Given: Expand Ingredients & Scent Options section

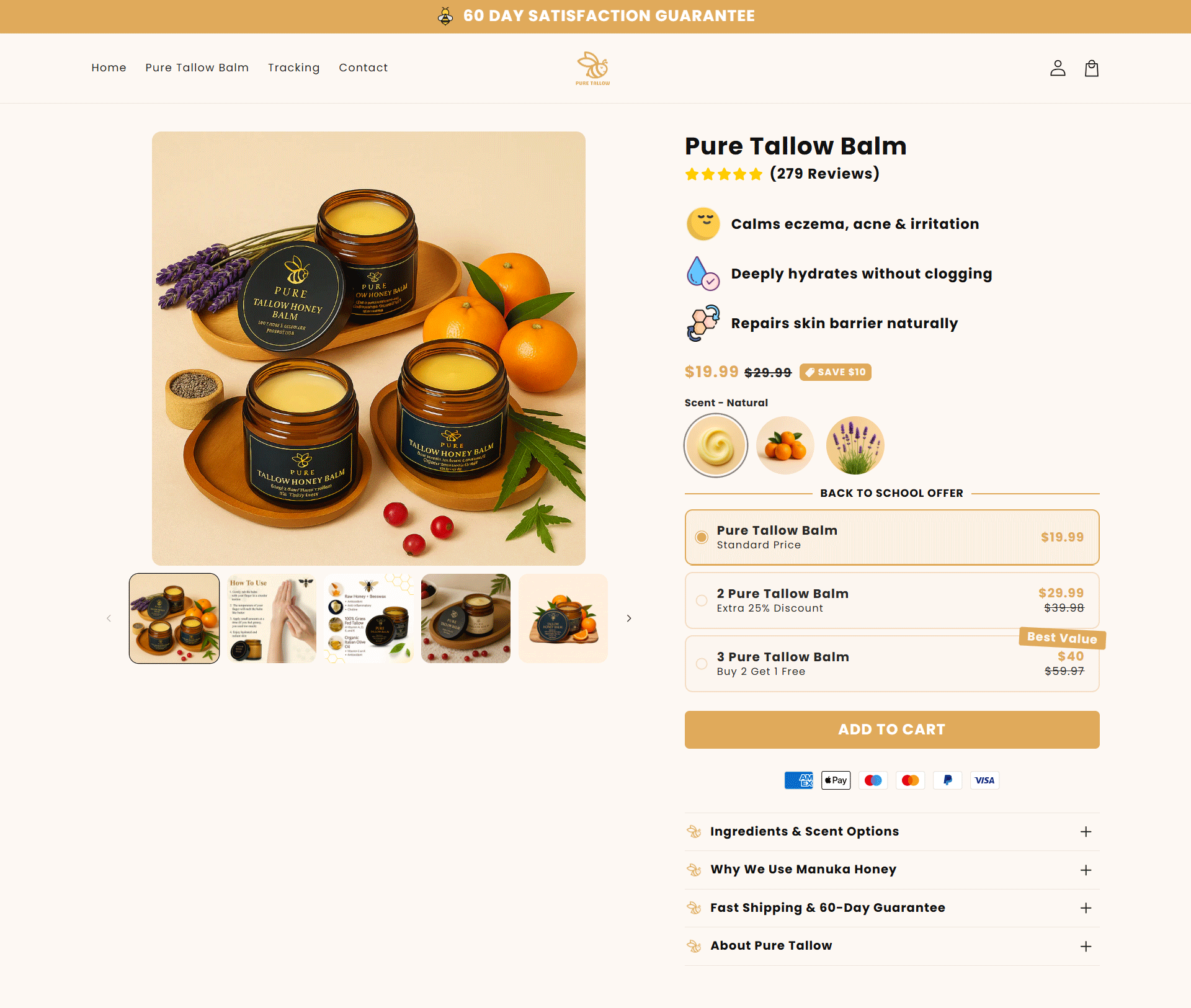Looking at the screenshot, I should [x=892, y=832].
